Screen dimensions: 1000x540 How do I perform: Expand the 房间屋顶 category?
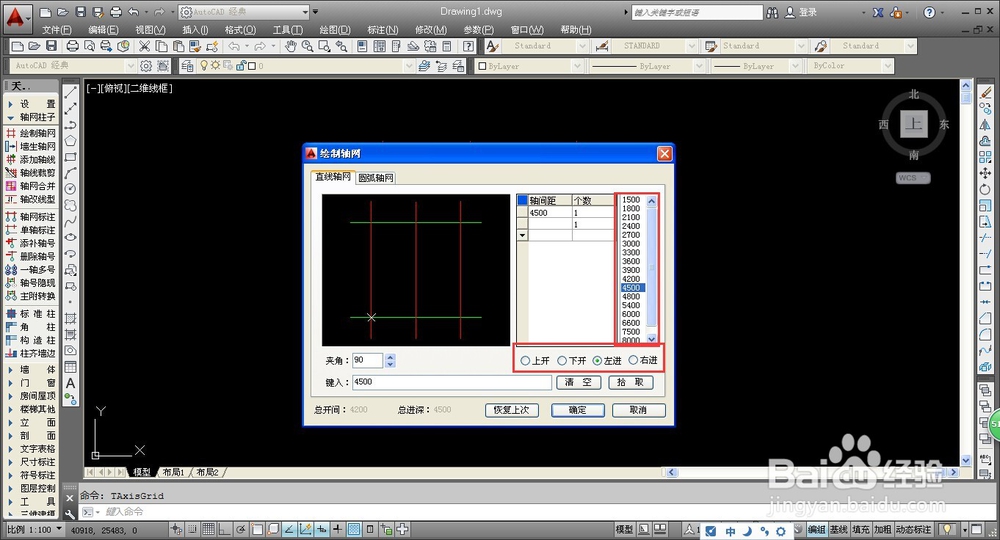click(x=31, y=396)
